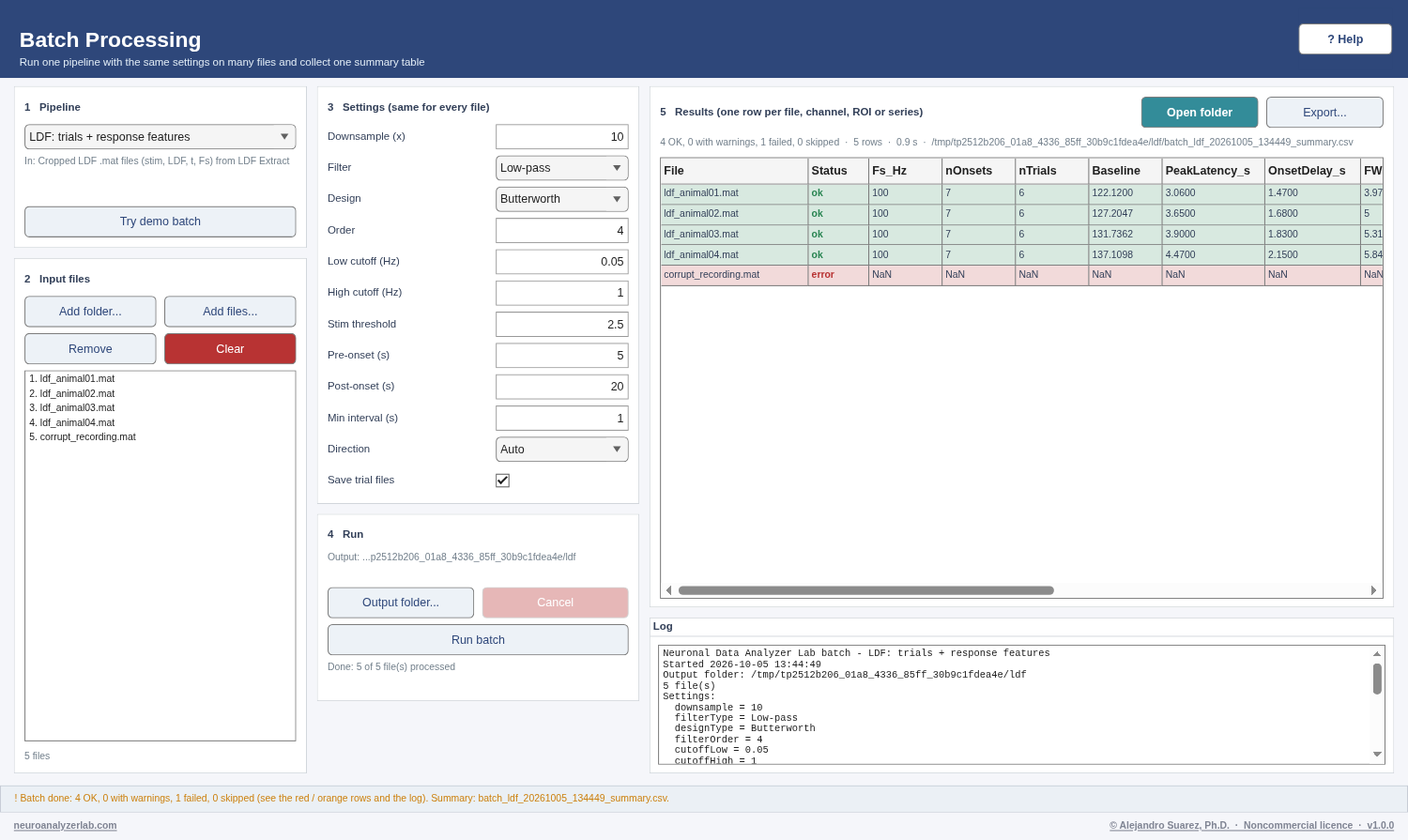
Task: Click the results table left scroll arrow
Action: click(x=668, y=590)
